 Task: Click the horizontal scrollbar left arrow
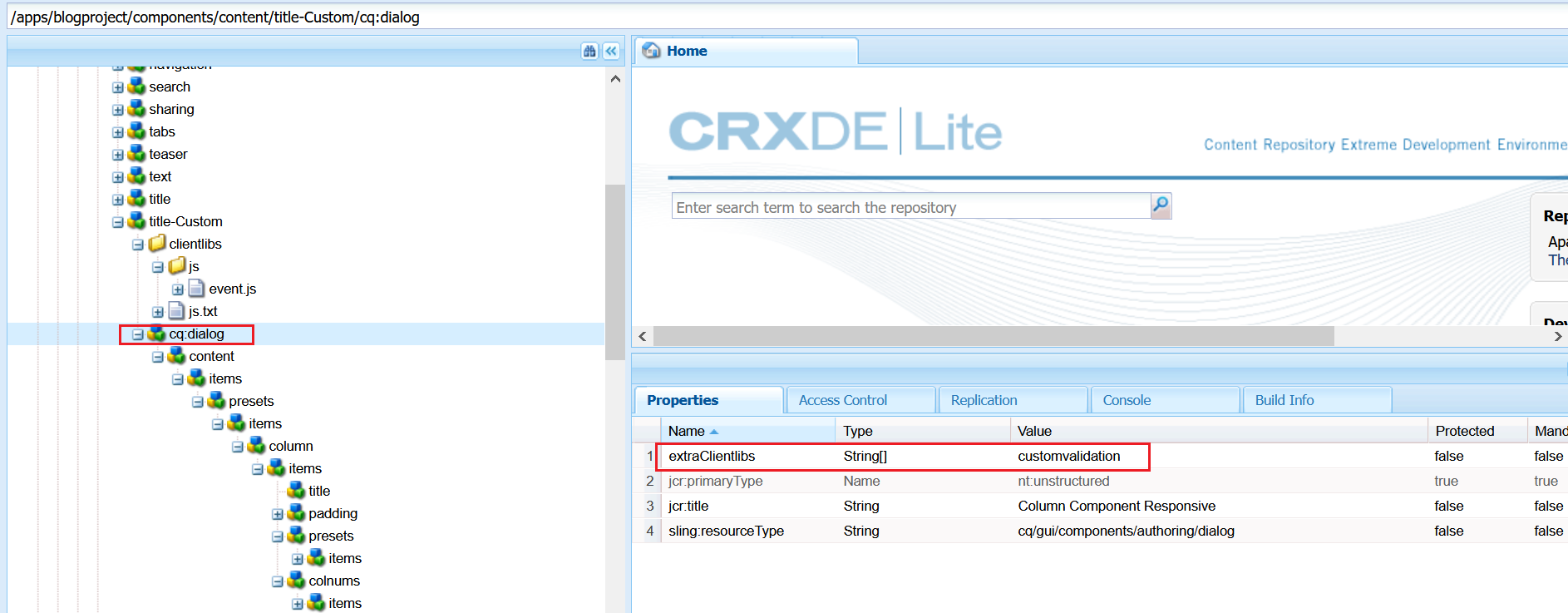pyautogui.click(x=642, y=336)
